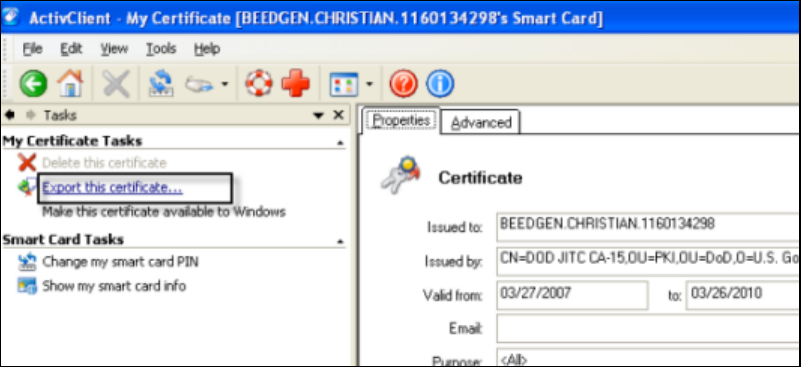This screenshot has width=801, height=367.
Task: Open the Tasks pane dropdown menu arrow
Action: click(319, 116)
